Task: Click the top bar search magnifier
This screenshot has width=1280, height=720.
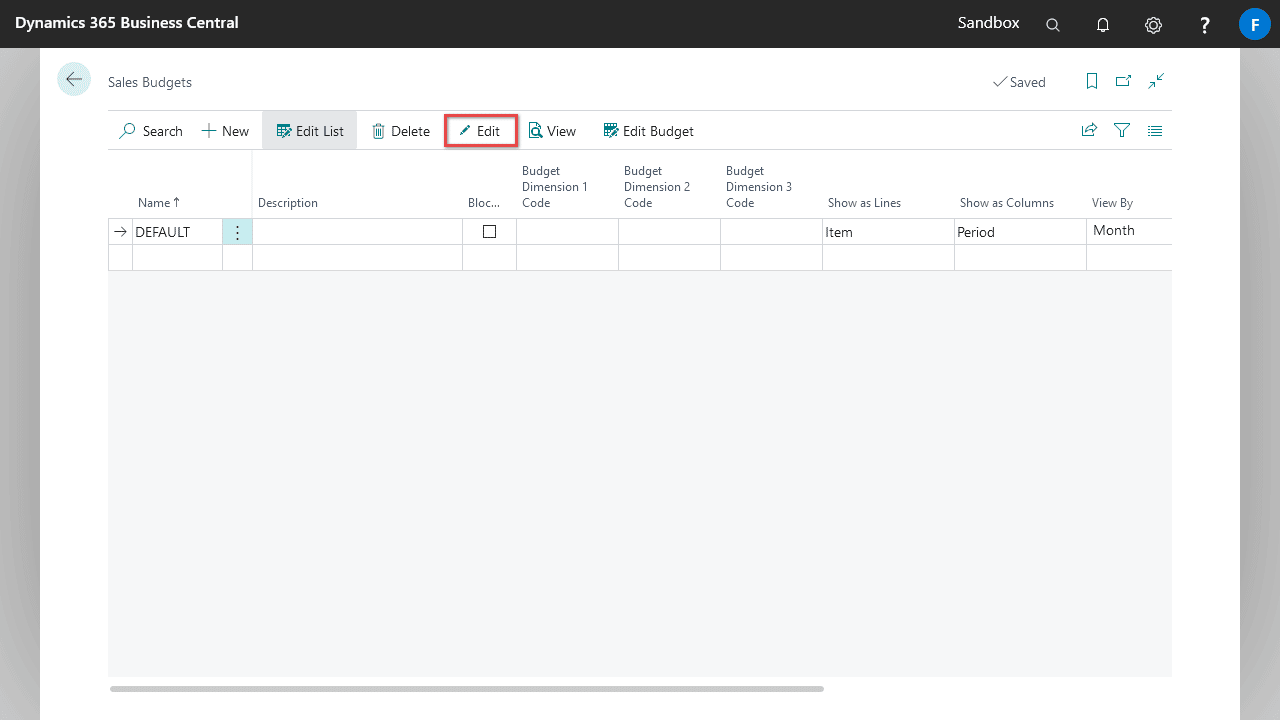Action: 1053,25
